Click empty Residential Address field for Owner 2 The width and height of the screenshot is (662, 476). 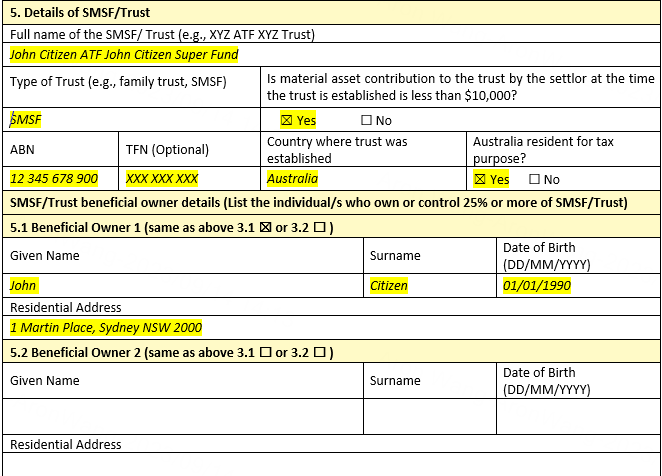331,465
